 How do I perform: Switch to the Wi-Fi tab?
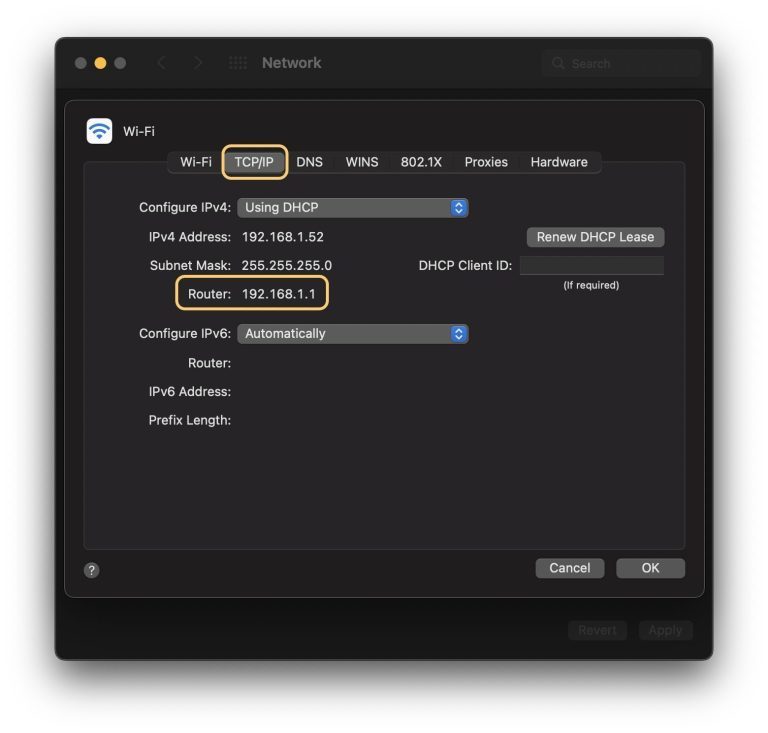click(x=196, y=162)
